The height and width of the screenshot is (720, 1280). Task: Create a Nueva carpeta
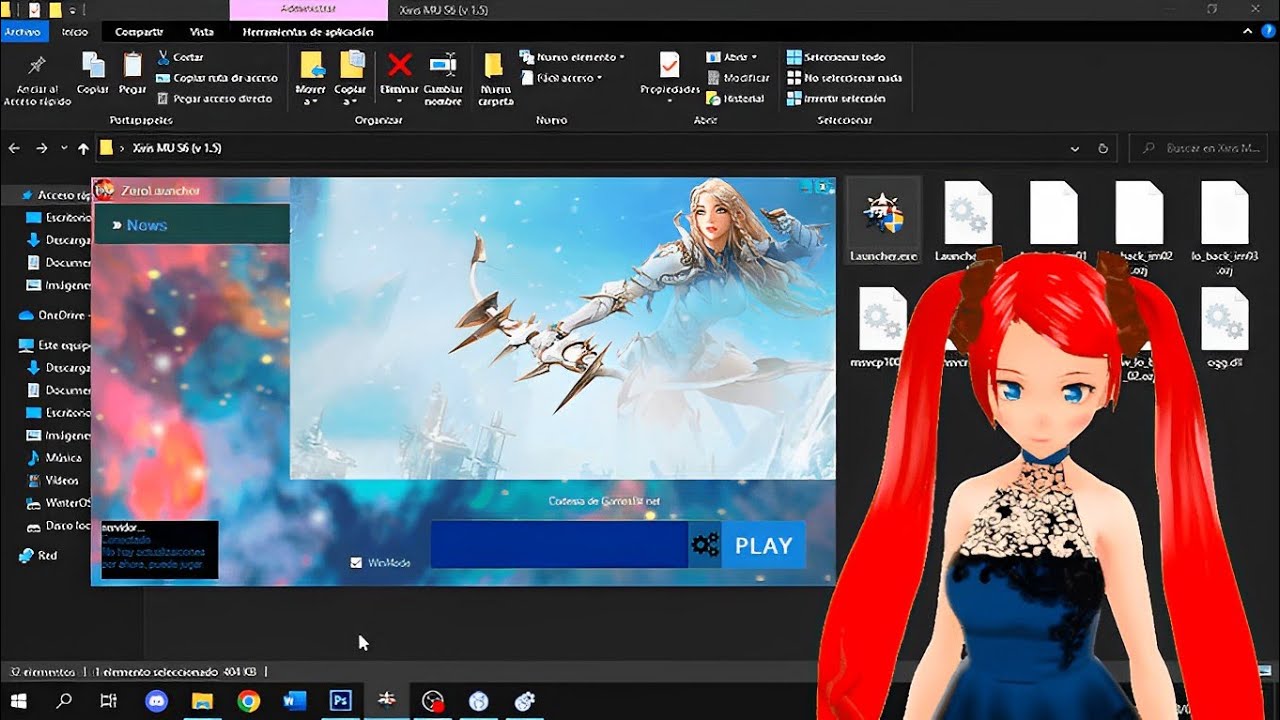pos(495,78)
